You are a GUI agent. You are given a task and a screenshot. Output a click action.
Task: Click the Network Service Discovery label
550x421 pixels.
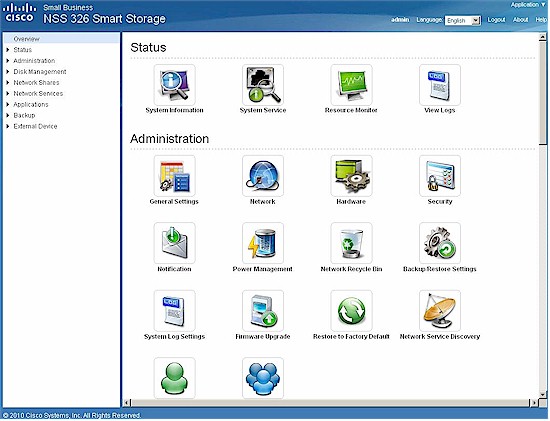440,336
